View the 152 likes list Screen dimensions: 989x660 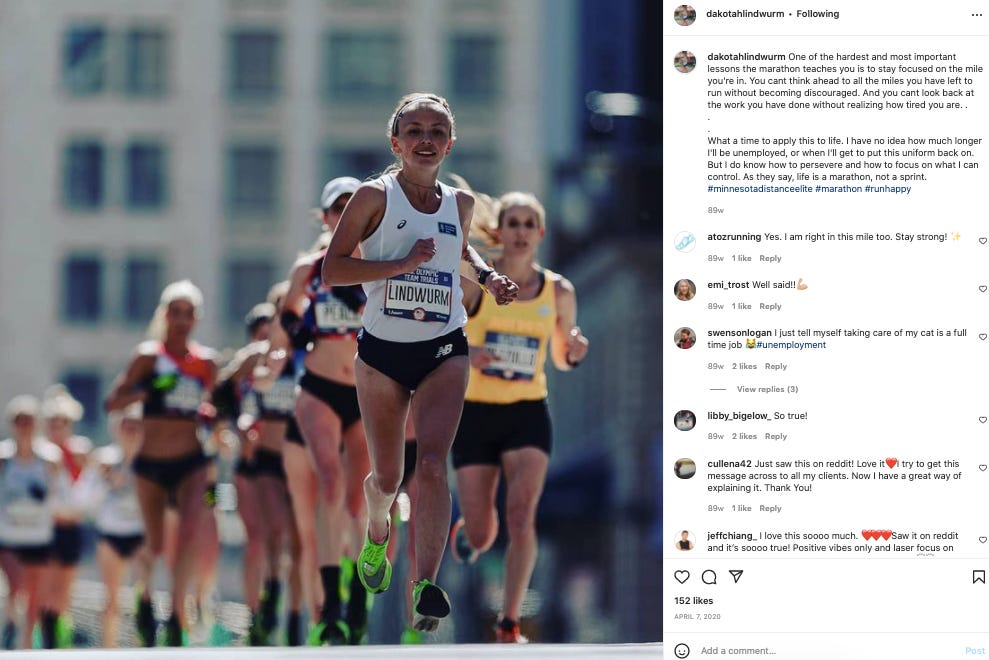693,601
